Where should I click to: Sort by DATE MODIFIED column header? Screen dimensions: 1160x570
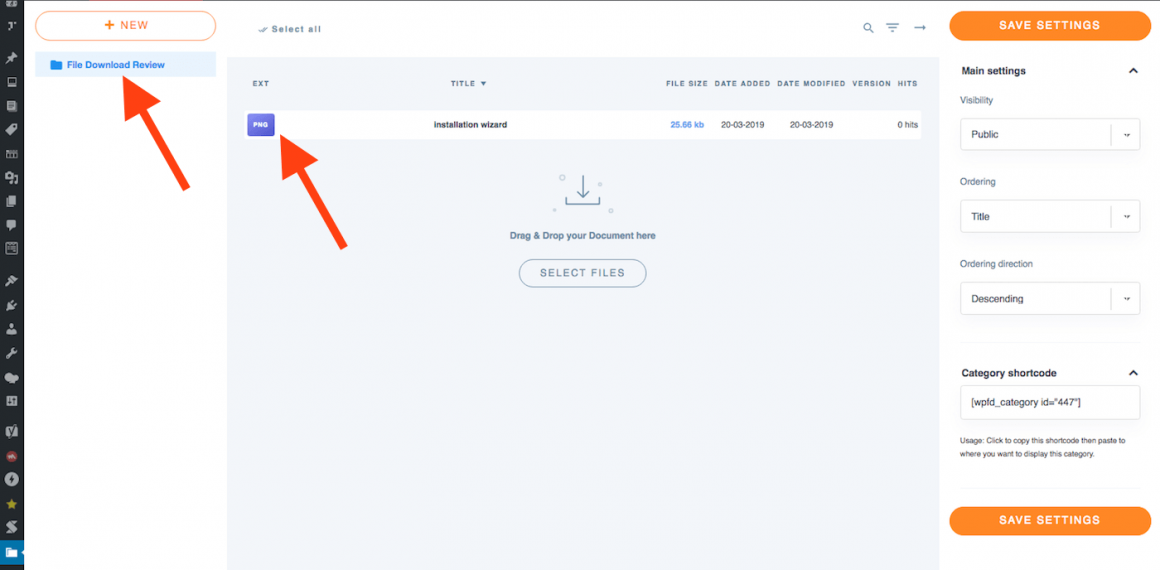coord(811,84)
